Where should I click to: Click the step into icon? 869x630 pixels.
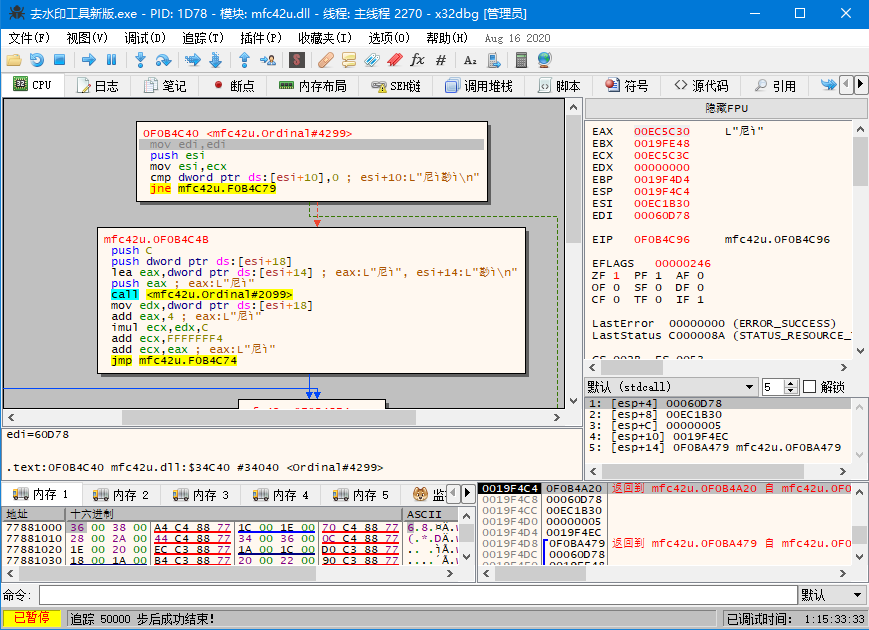coord(140,60)
